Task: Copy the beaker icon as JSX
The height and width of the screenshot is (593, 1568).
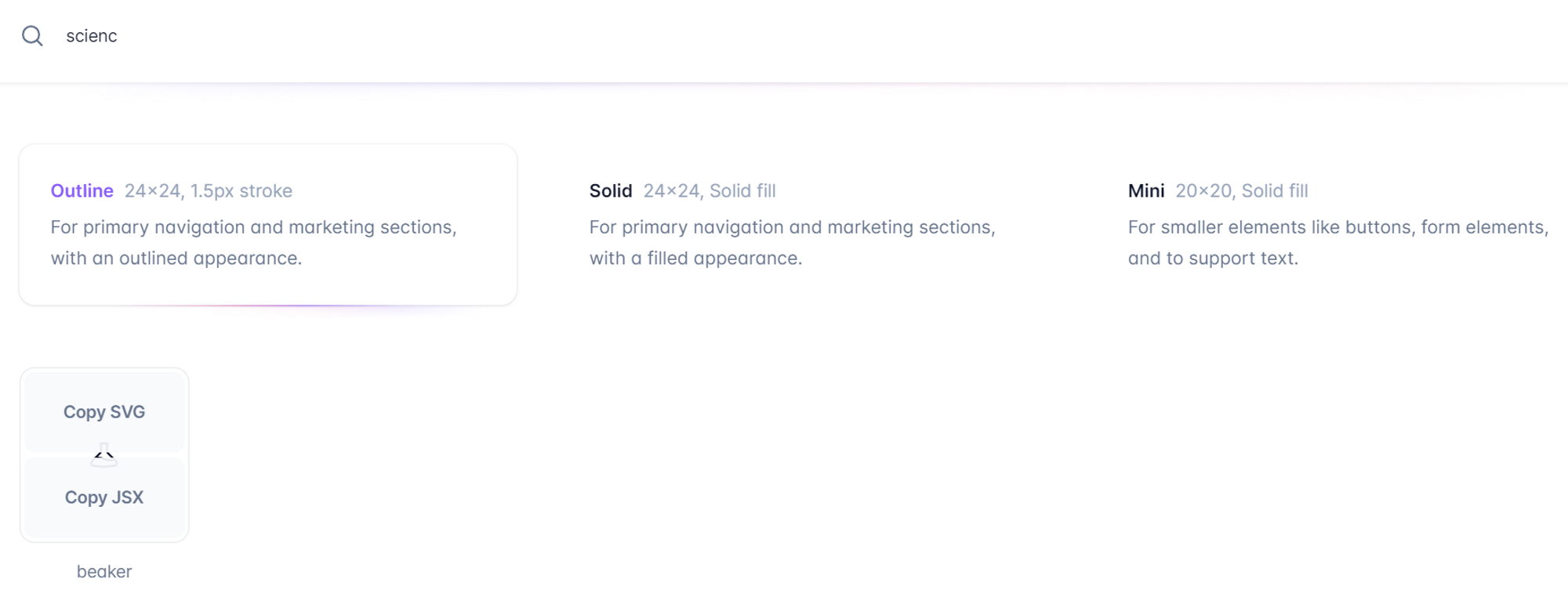Action: (104, 497)
